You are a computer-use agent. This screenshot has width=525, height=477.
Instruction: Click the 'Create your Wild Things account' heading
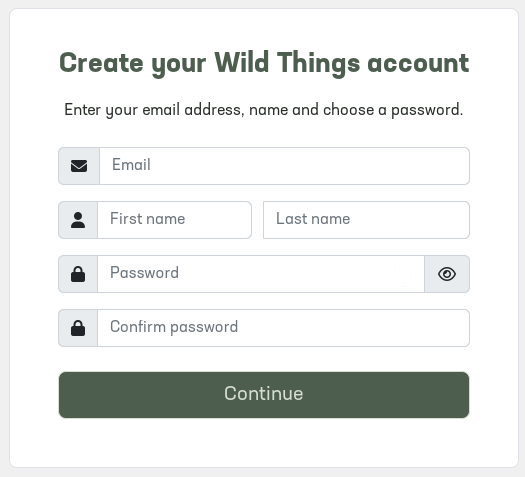(x=264, y=64)
